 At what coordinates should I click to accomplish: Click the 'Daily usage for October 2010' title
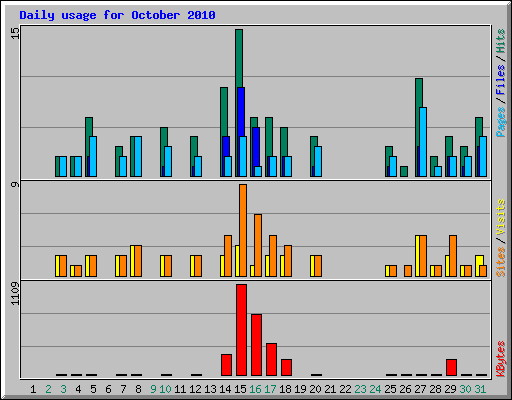coord(117,15)
